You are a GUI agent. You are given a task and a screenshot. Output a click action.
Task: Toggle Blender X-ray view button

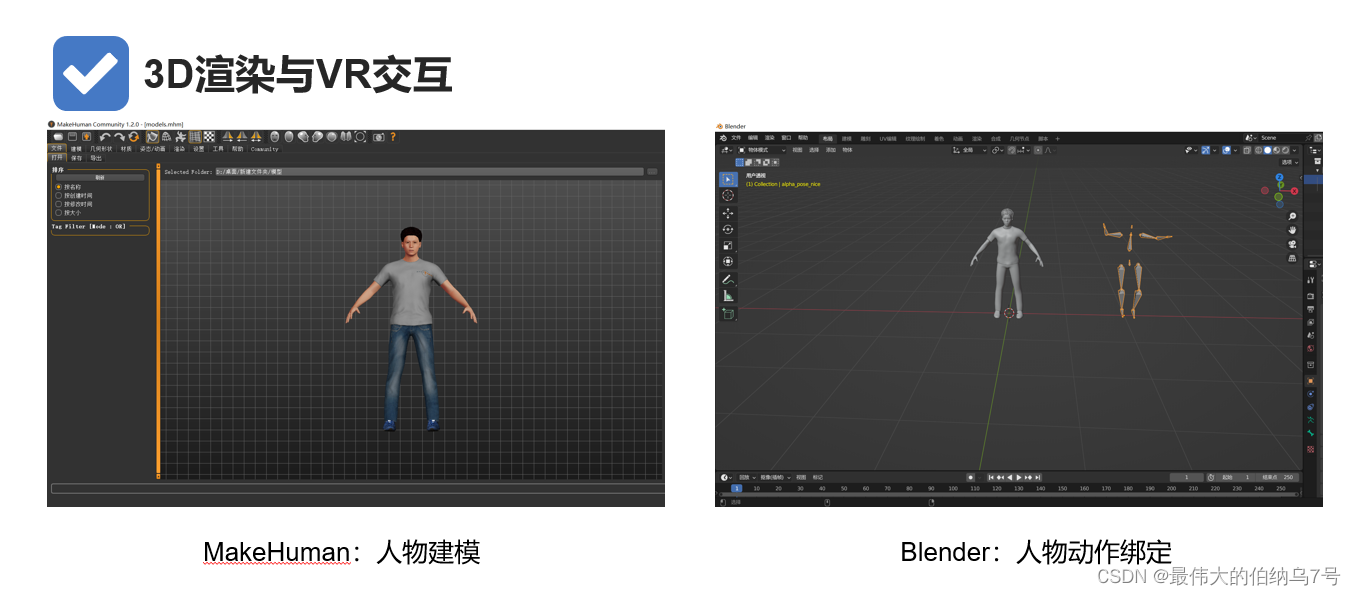1247,150
